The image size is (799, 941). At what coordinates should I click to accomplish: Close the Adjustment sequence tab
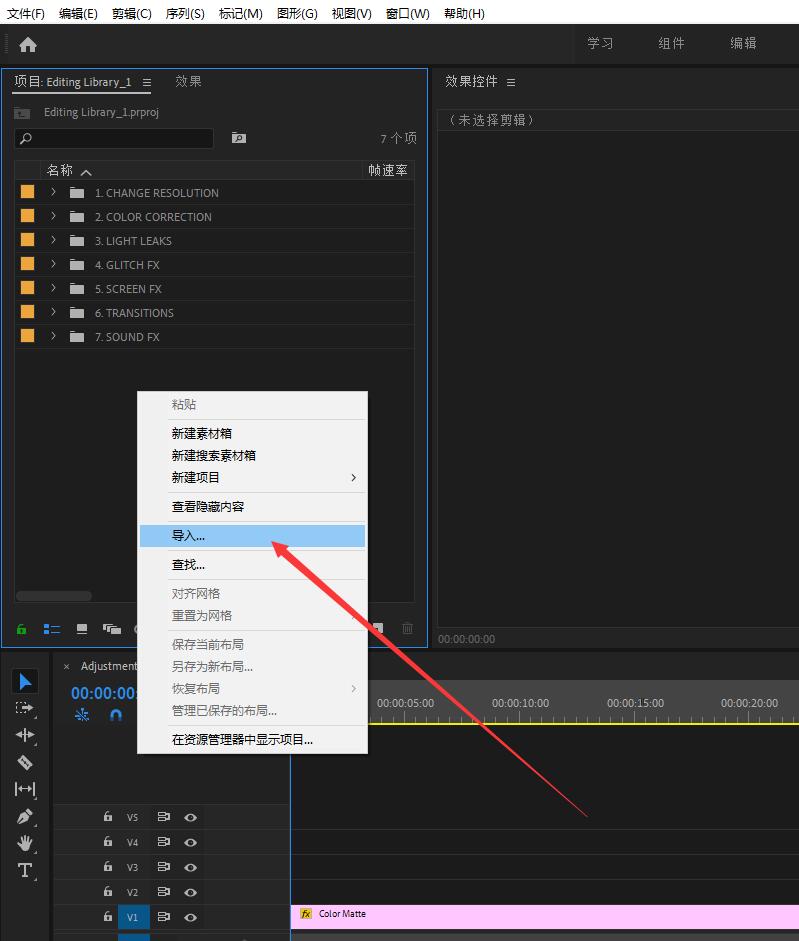coord(67,667)
